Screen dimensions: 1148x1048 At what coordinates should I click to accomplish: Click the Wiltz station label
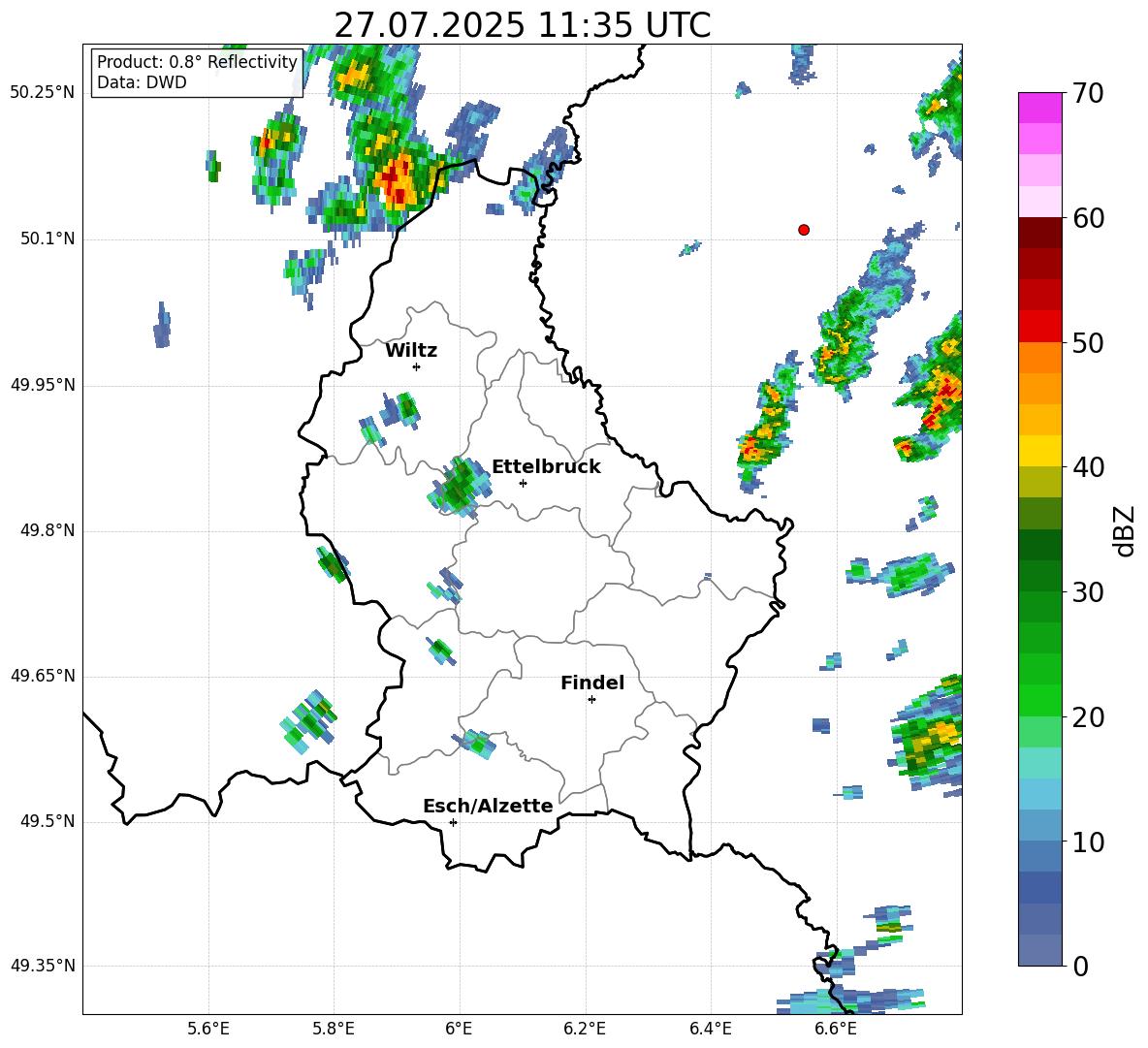point(411,351)
